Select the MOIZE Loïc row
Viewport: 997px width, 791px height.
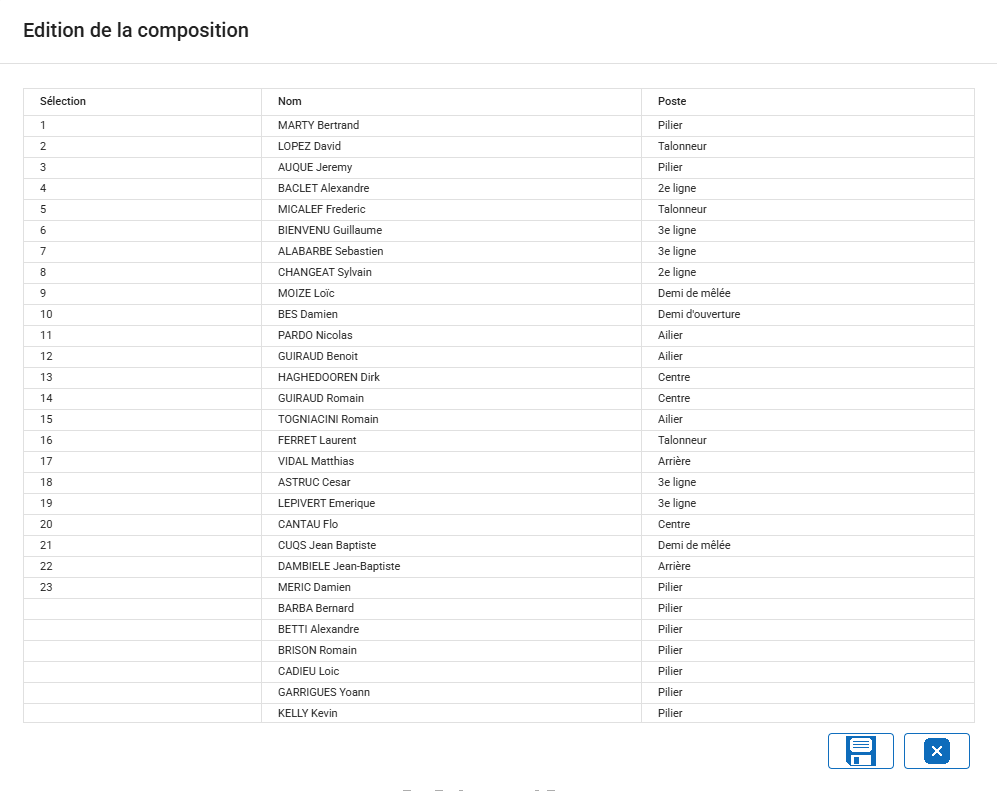click(306, 293)
